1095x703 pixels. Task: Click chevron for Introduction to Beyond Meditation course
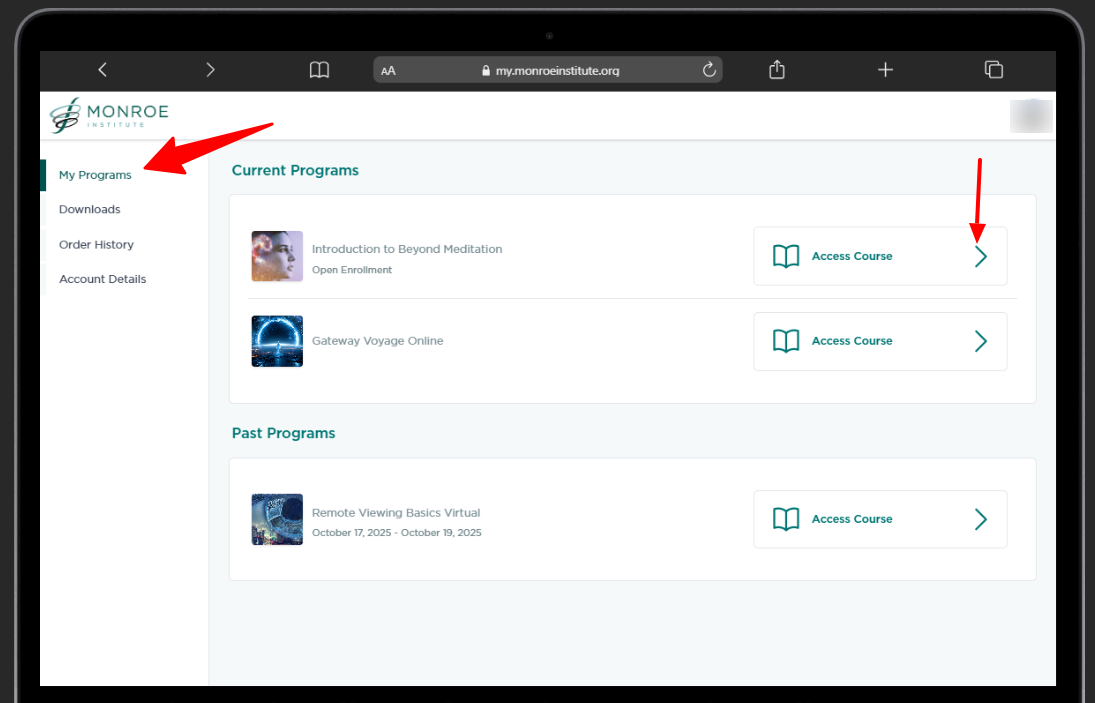click(x=980, y=257)
